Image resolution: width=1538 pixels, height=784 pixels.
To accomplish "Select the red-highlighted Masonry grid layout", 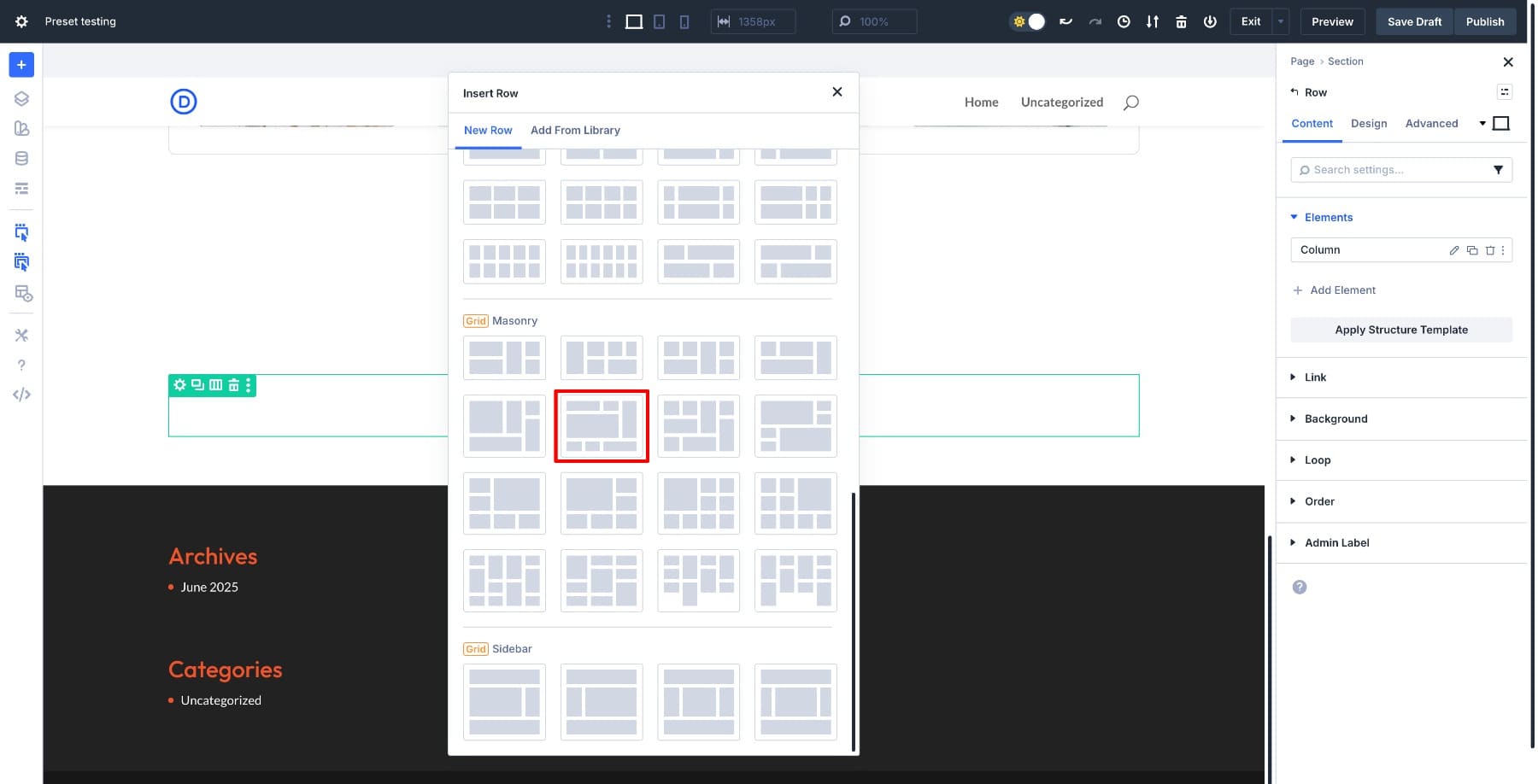I will pyautogui.click(x=602, y=426).
